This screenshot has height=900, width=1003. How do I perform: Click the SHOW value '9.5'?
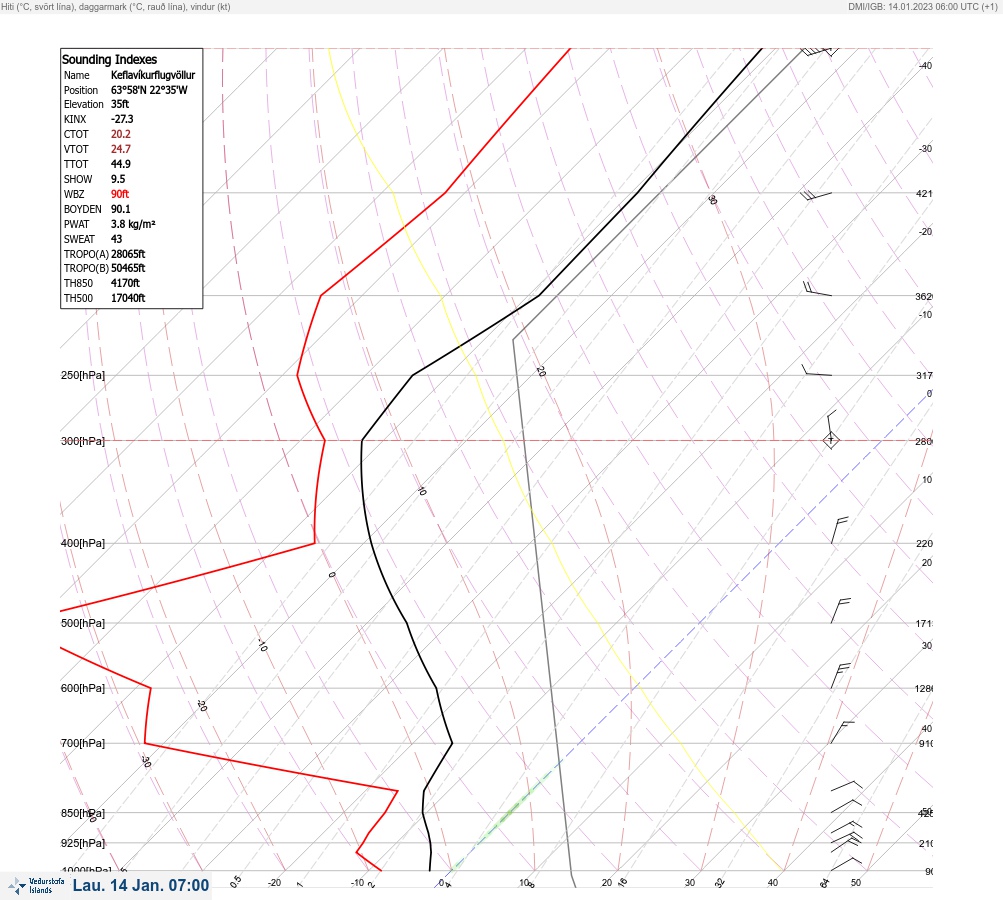pyautogui.click(x=118, y=179)
